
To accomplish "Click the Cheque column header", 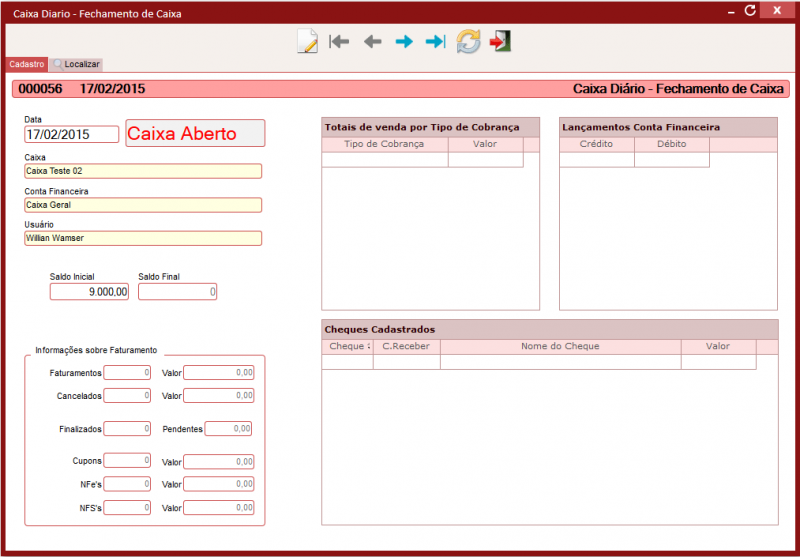I will (x=347, y=346).
